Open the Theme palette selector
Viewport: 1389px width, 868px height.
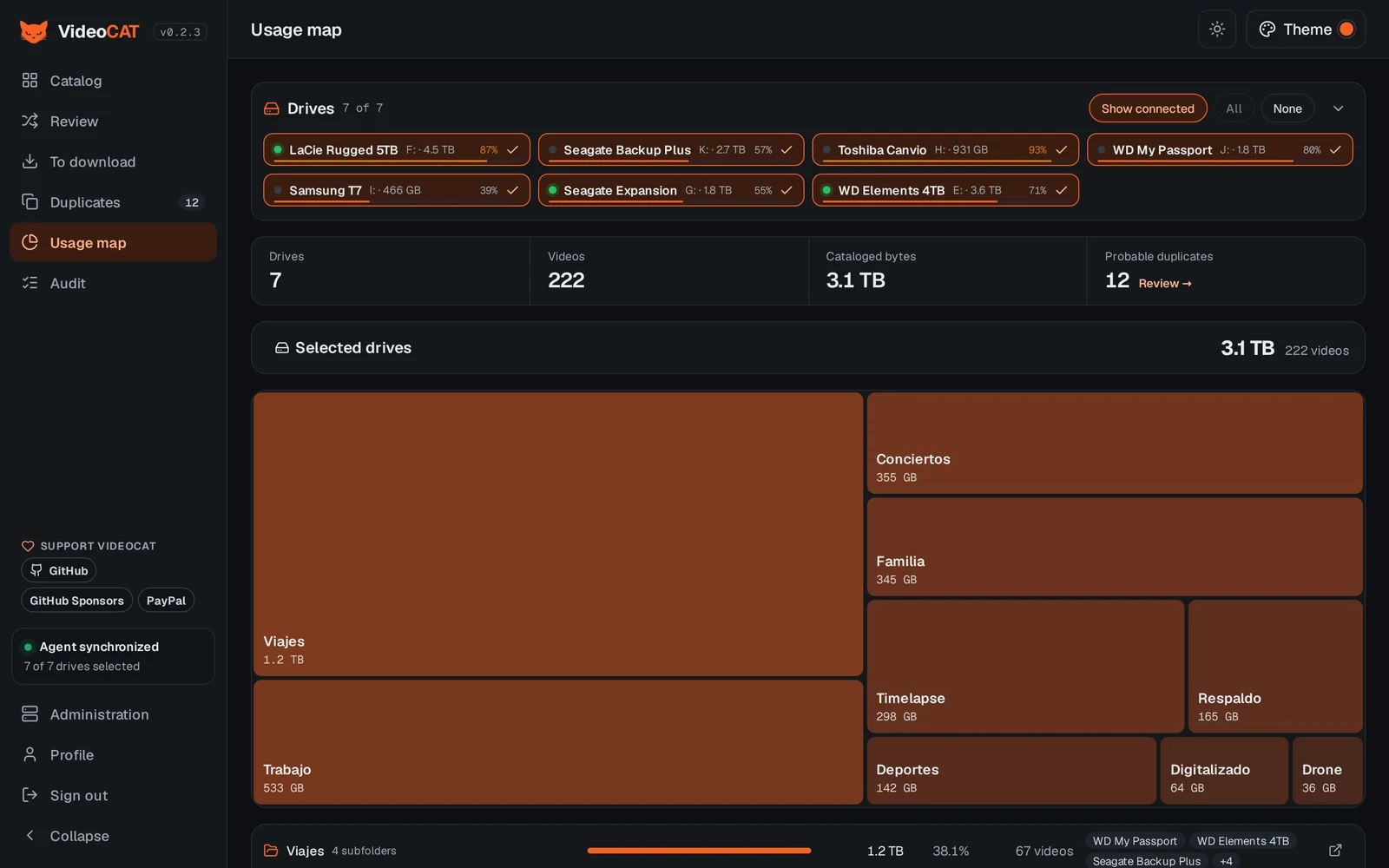(1306, 30)
